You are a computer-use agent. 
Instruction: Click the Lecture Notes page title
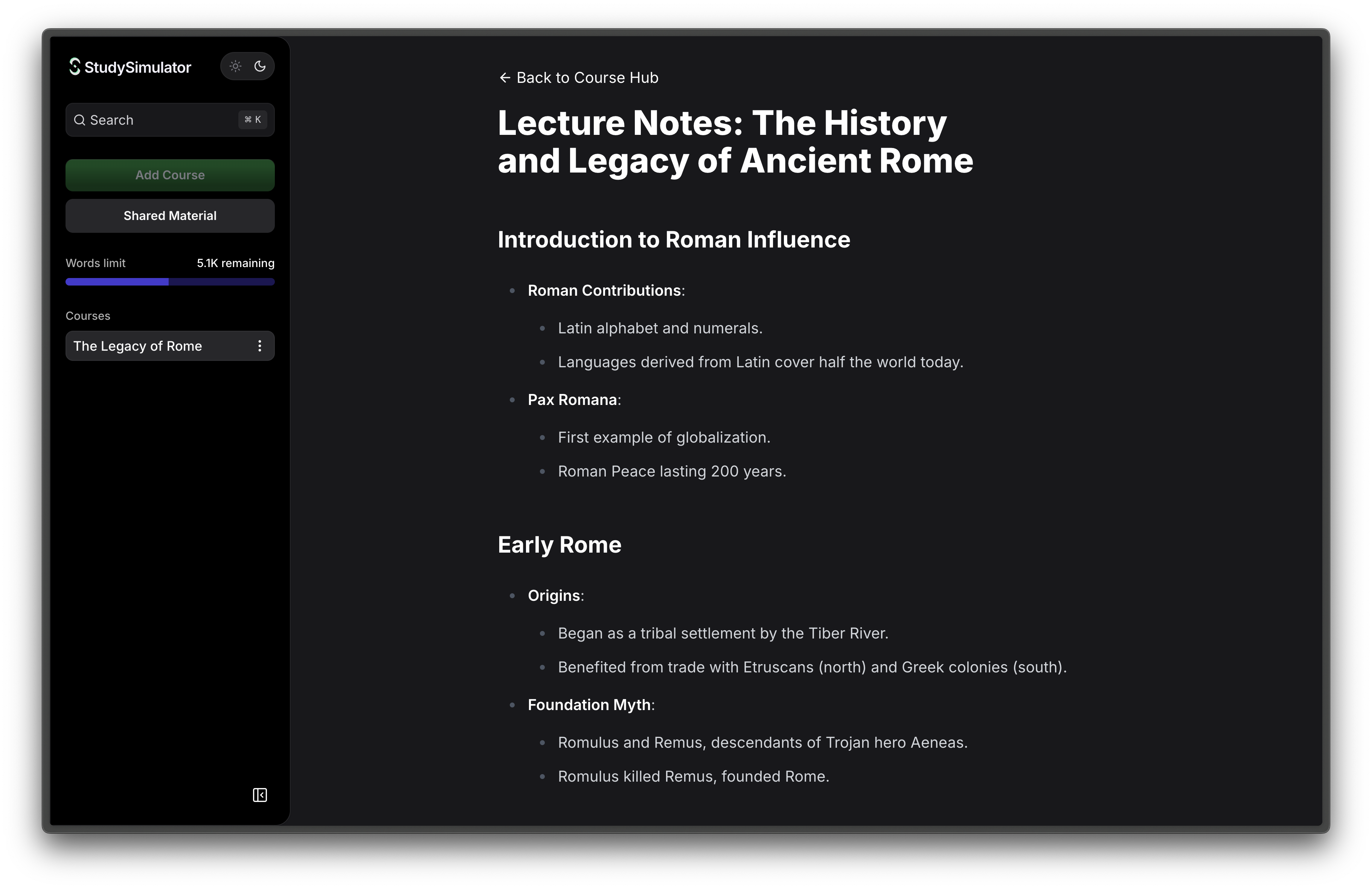[735, 141]
